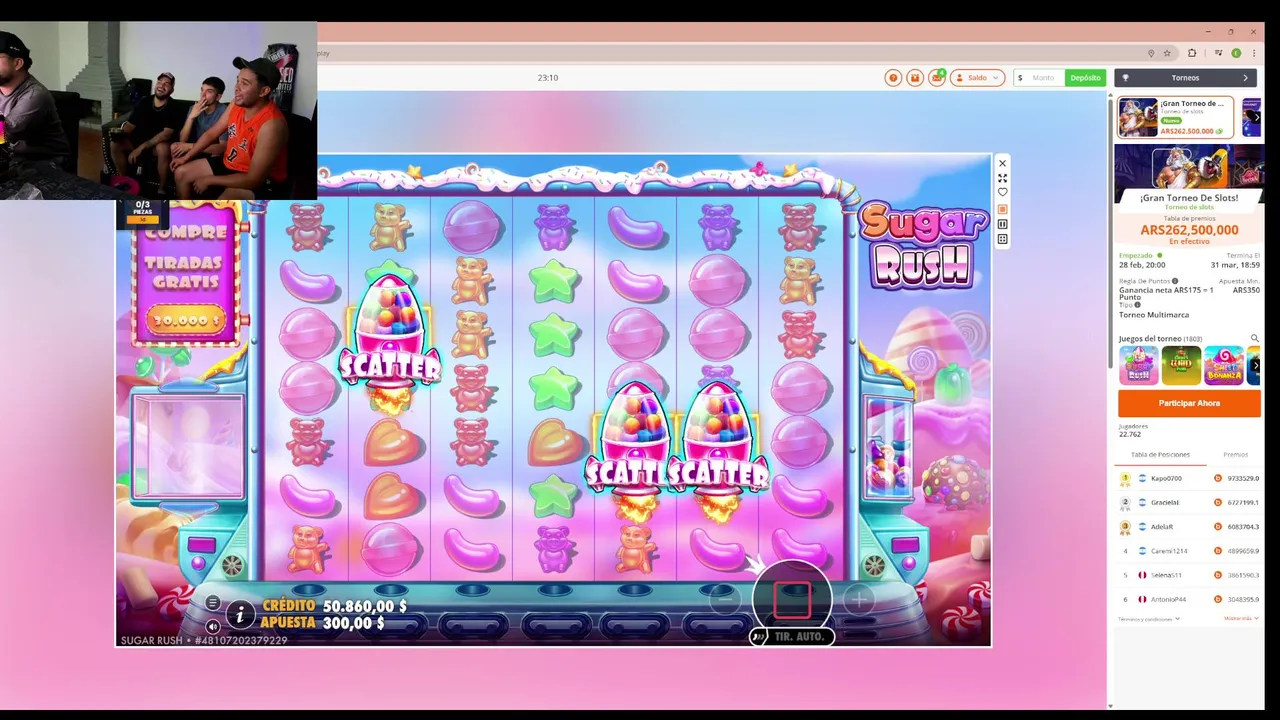Viewport: 1280px width, 720px height.
Task: Click the Tir. Auto. autoplay button
Action: [x=800, y=636]
